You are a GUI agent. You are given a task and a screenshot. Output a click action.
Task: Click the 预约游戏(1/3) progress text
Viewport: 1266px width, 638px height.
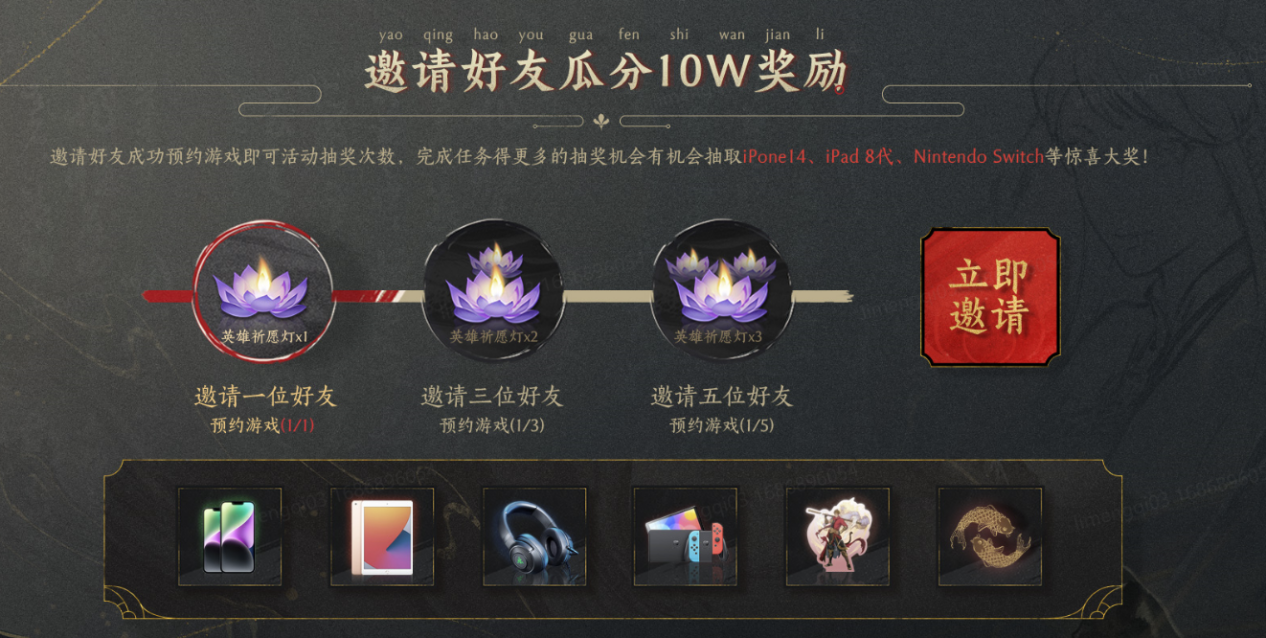[x=493, y=425]
